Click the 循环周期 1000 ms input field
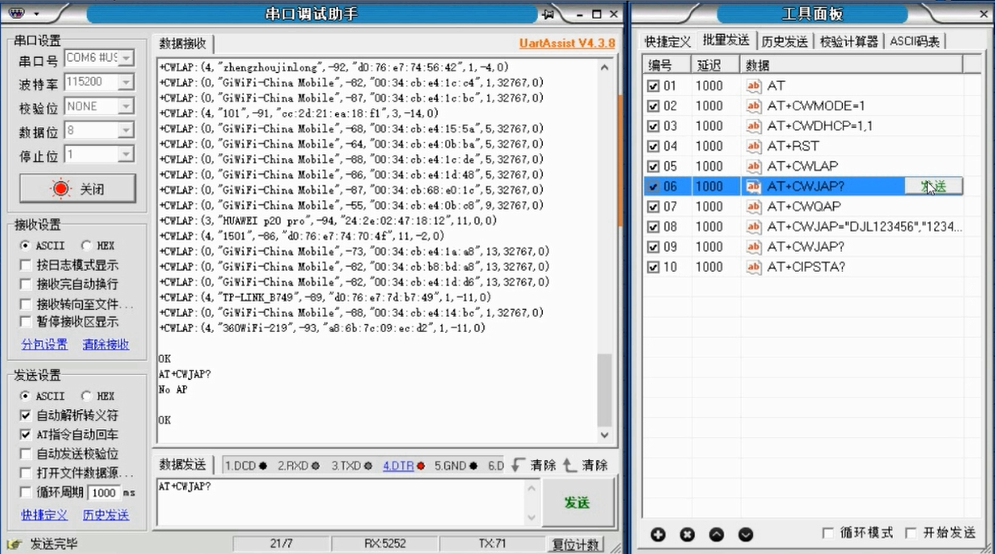Image resolution: width=995 pixels, height=554 pixels. click(x=103, y=492)
